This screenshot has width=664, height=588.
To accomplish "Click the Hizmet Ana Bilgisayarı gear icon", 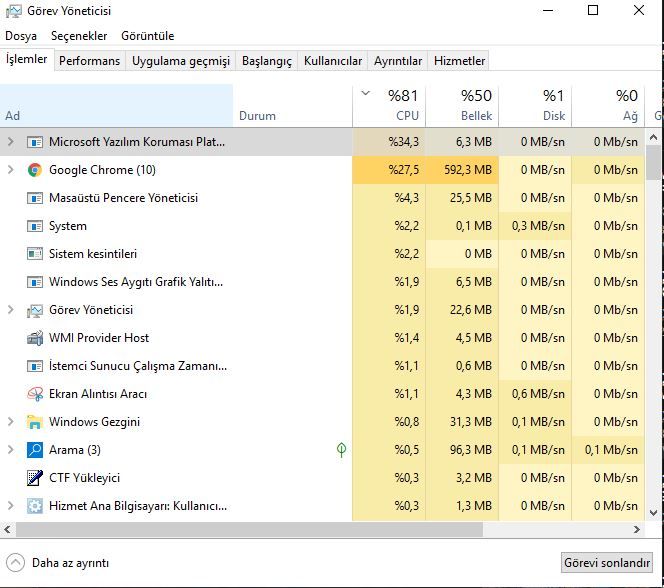I will [x=35, y=506].
